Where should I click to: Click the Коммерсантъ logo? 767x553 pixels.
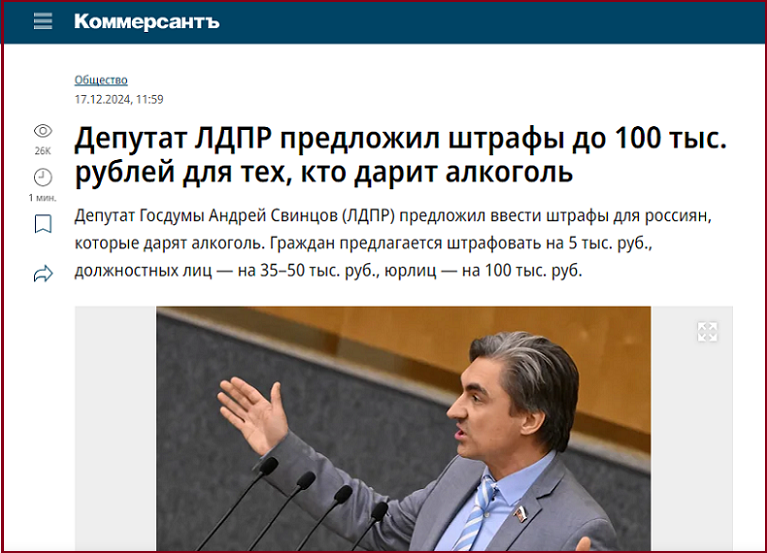(146, 22)
